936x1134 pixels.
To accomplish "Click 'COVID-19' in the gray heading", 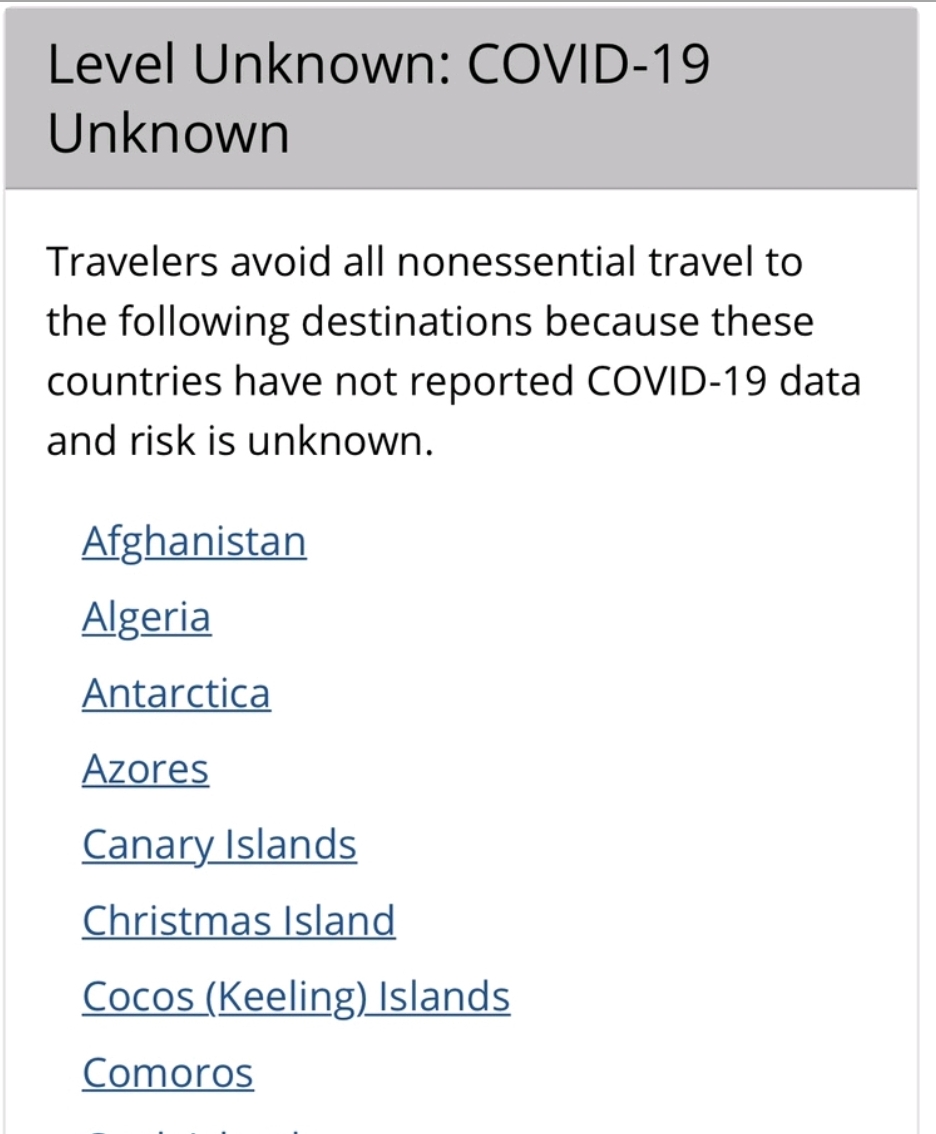I will point(588,65).
